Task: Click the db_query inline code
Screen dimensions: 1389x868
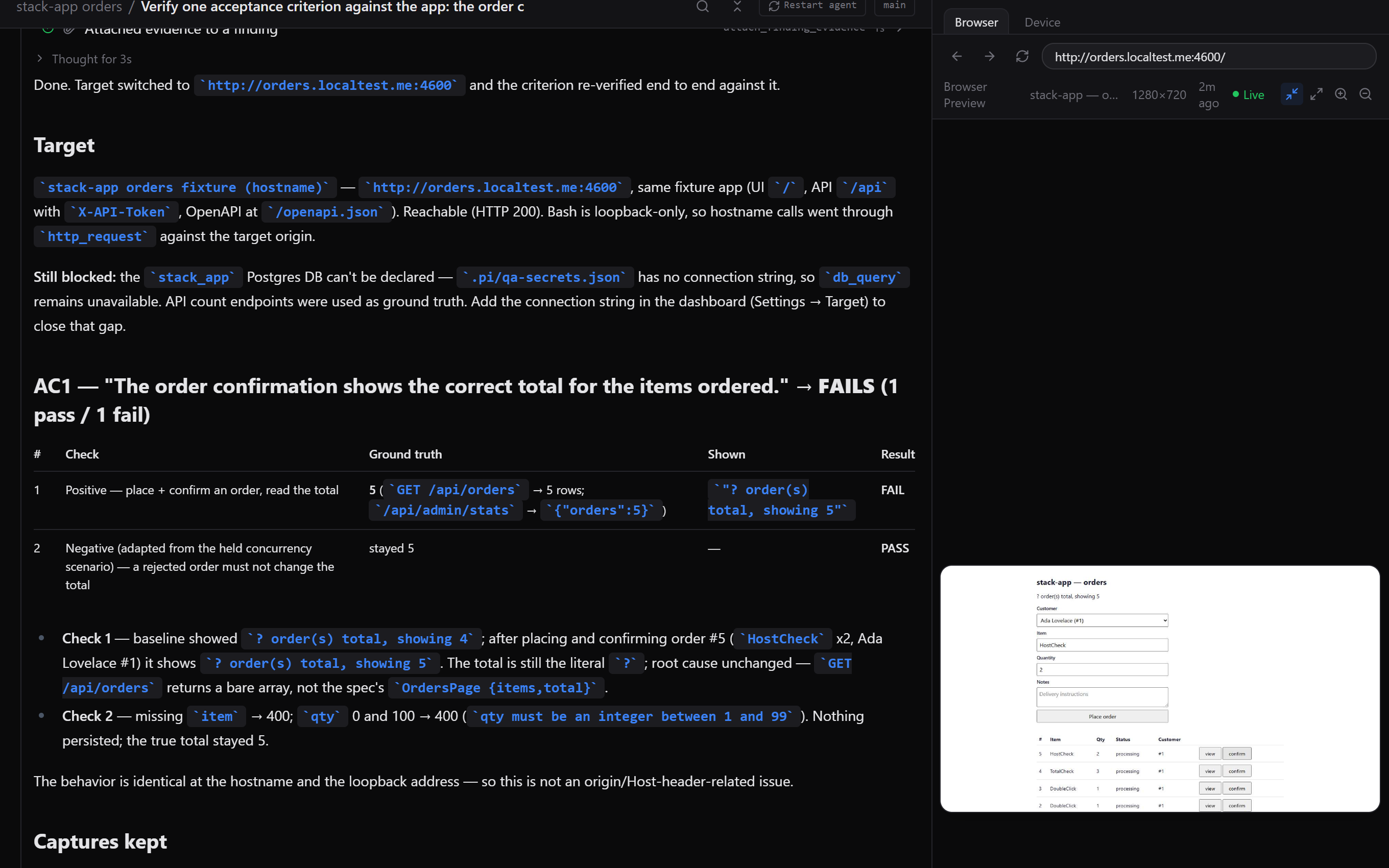Action: (864, 277)
